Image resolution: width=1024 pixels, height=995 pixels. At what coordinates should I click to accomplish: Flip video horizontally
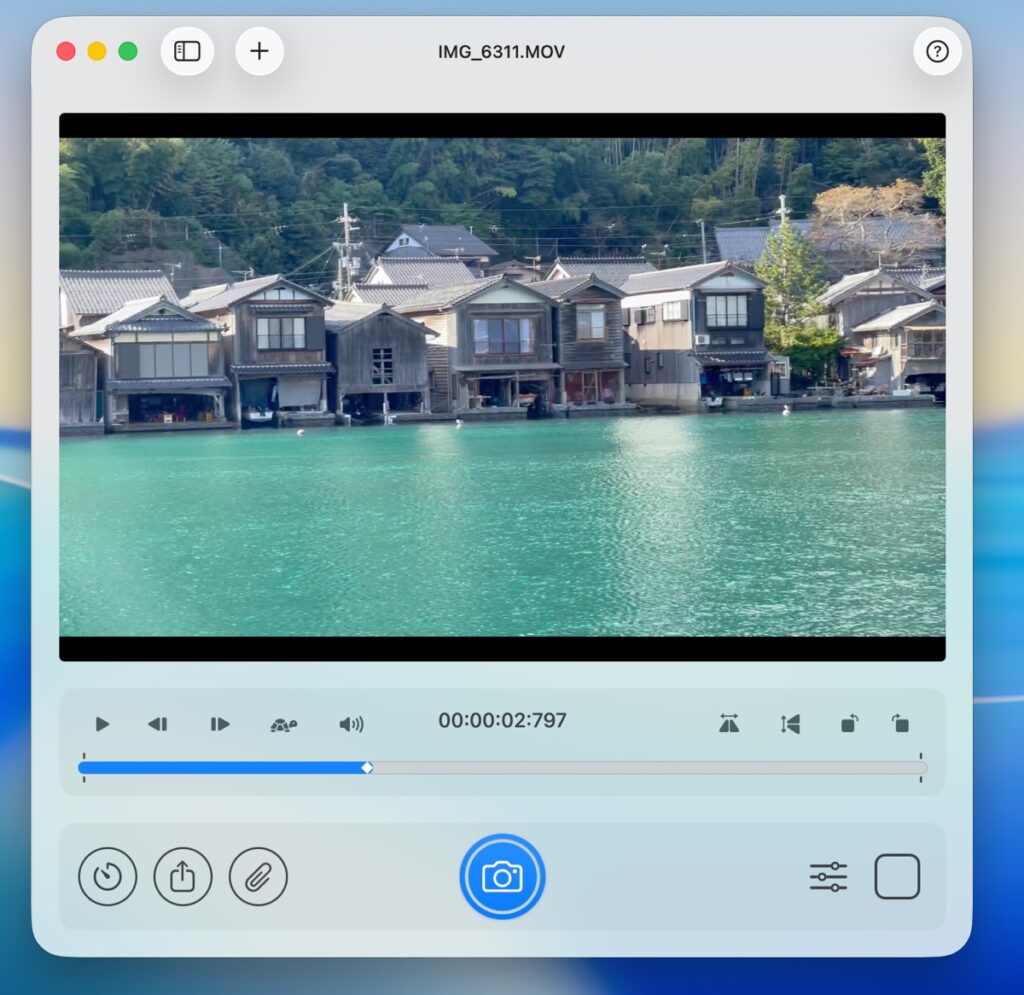[729, 724]
